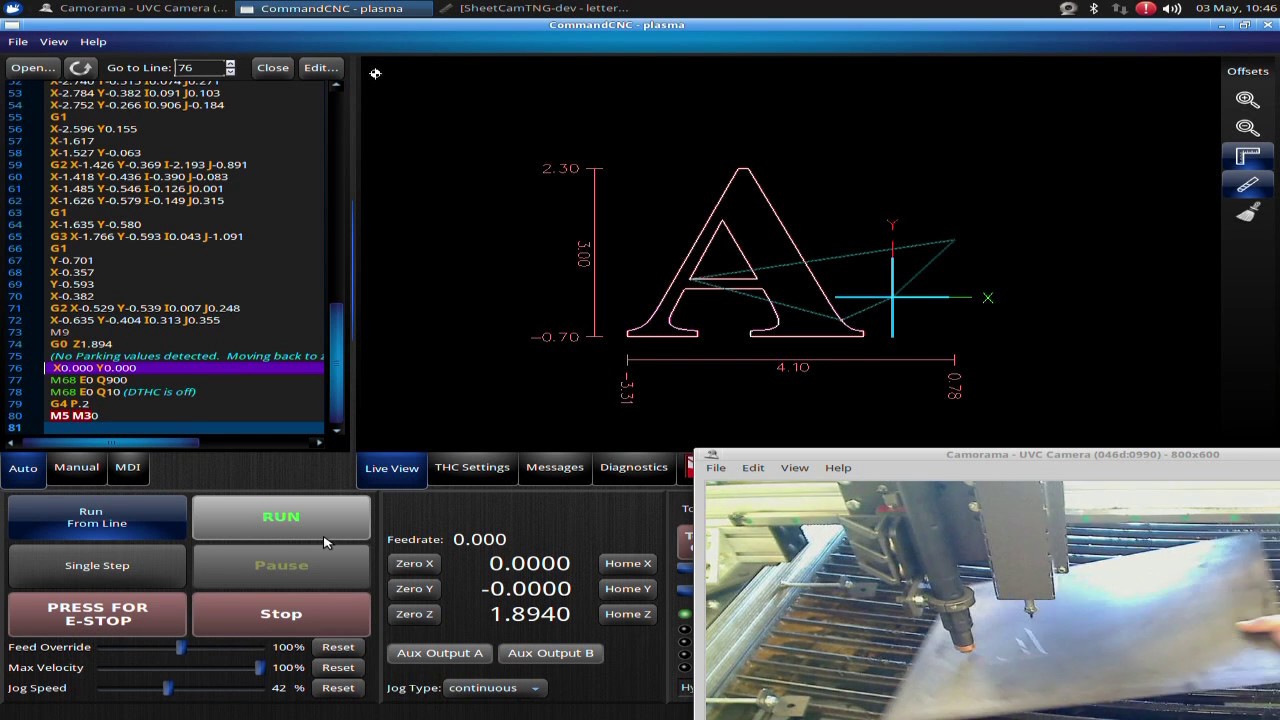Click PRESS FOR E-STOP button
This screenshot has width=1280, height=720.
tap(97, 614)
